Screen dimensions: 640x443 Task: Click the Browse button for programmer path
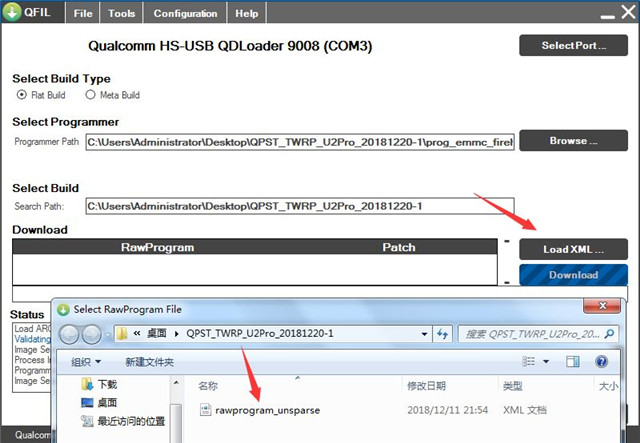click(573, 141)
